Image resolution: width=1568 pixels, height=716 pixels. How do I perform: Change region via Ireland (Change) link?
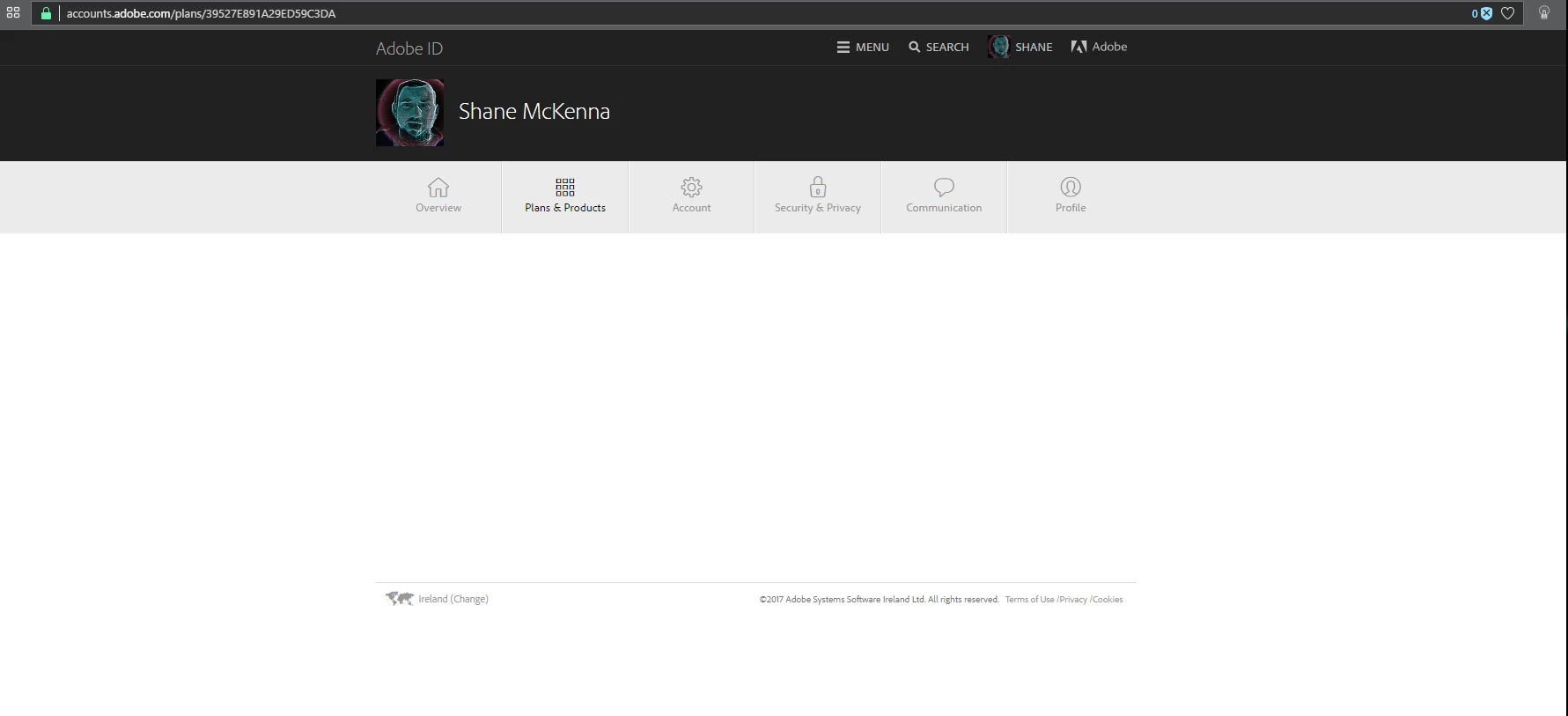[453, 599]
